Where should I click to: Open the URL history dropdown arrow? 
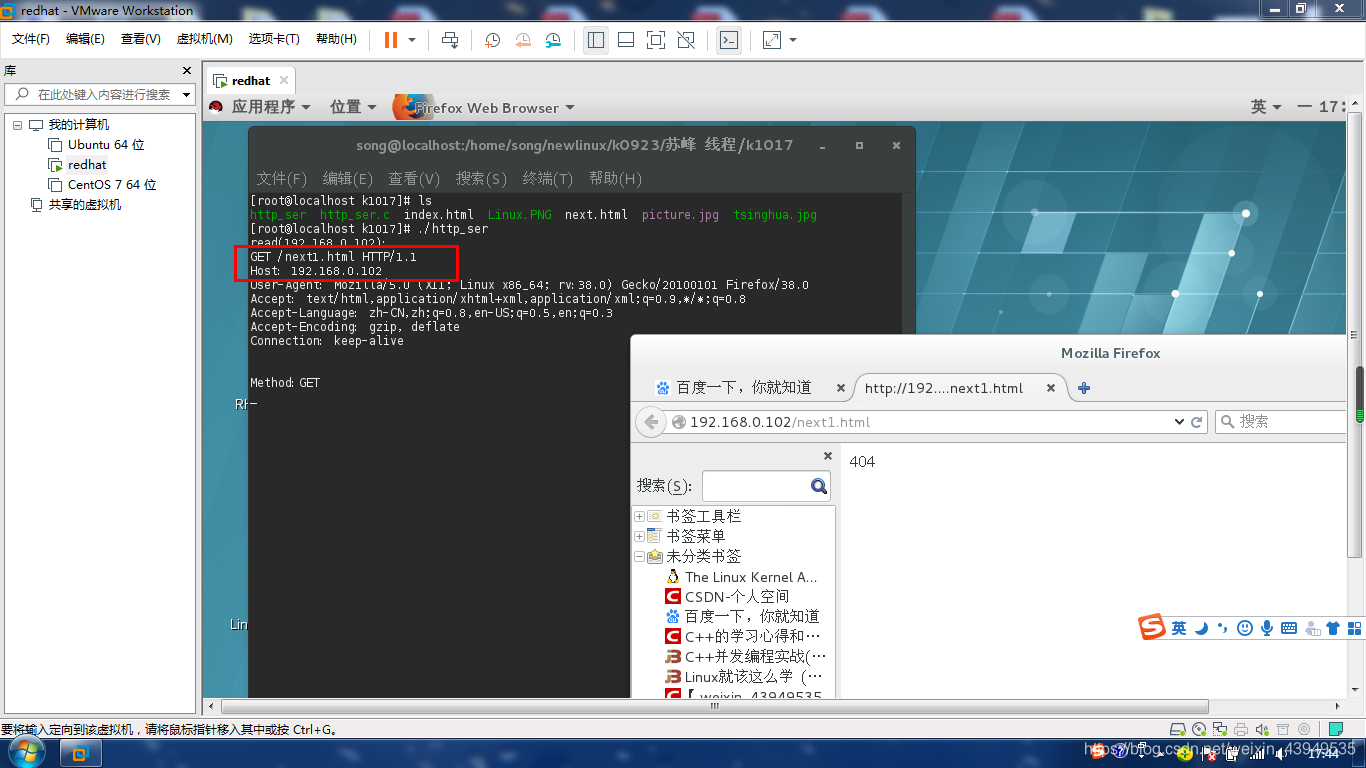point(1179,422)
